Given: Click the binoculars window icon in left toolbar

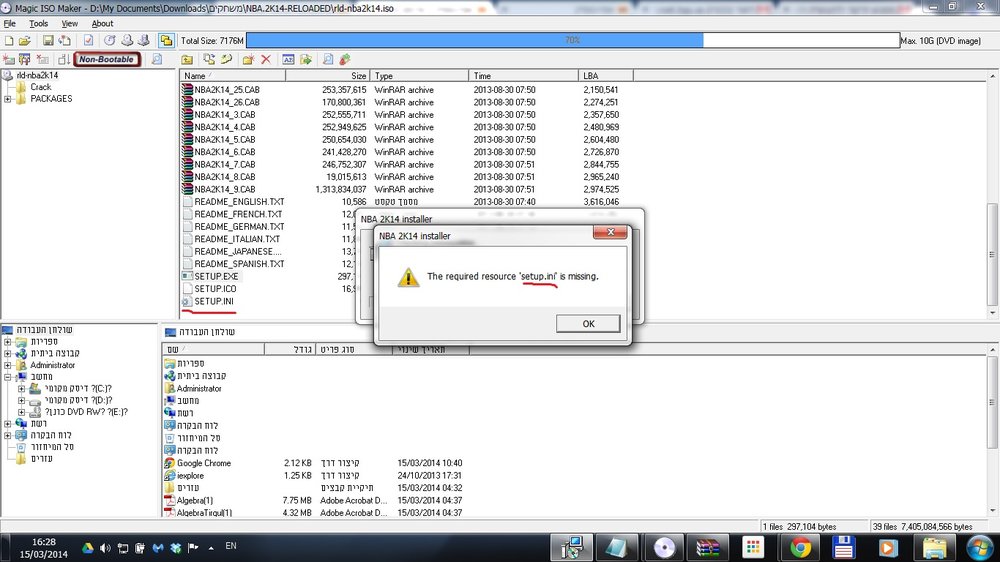Looking at the screenshot, I should 24,59.
